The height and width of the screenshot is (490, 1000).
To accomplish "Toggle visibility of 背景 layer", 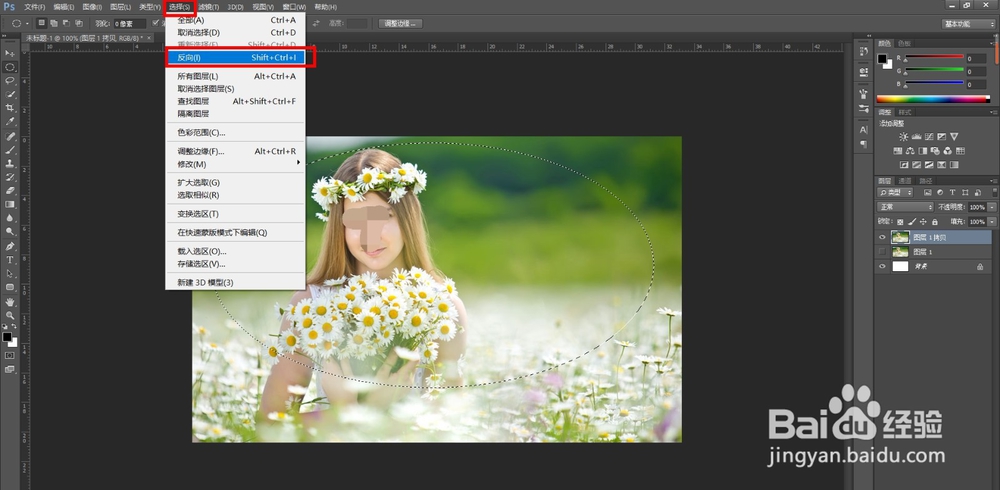I will (882, 267).
